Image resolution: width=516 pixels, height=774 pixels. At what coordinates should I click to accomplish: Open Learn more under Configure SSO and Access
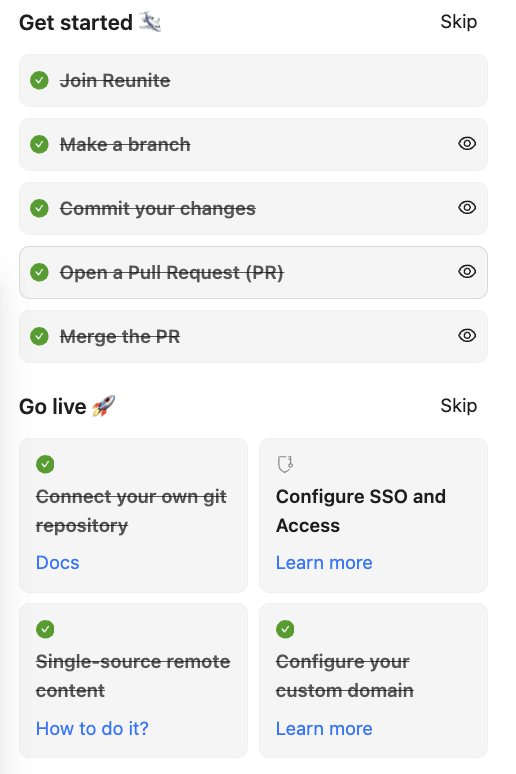[x=324, y=563]
